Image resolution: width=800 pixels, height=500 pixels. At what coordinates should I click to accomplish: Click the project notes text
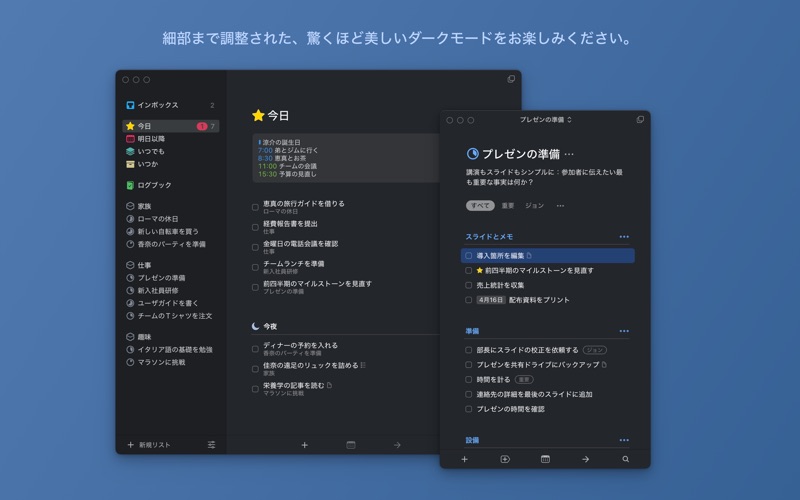pos(544,177)
